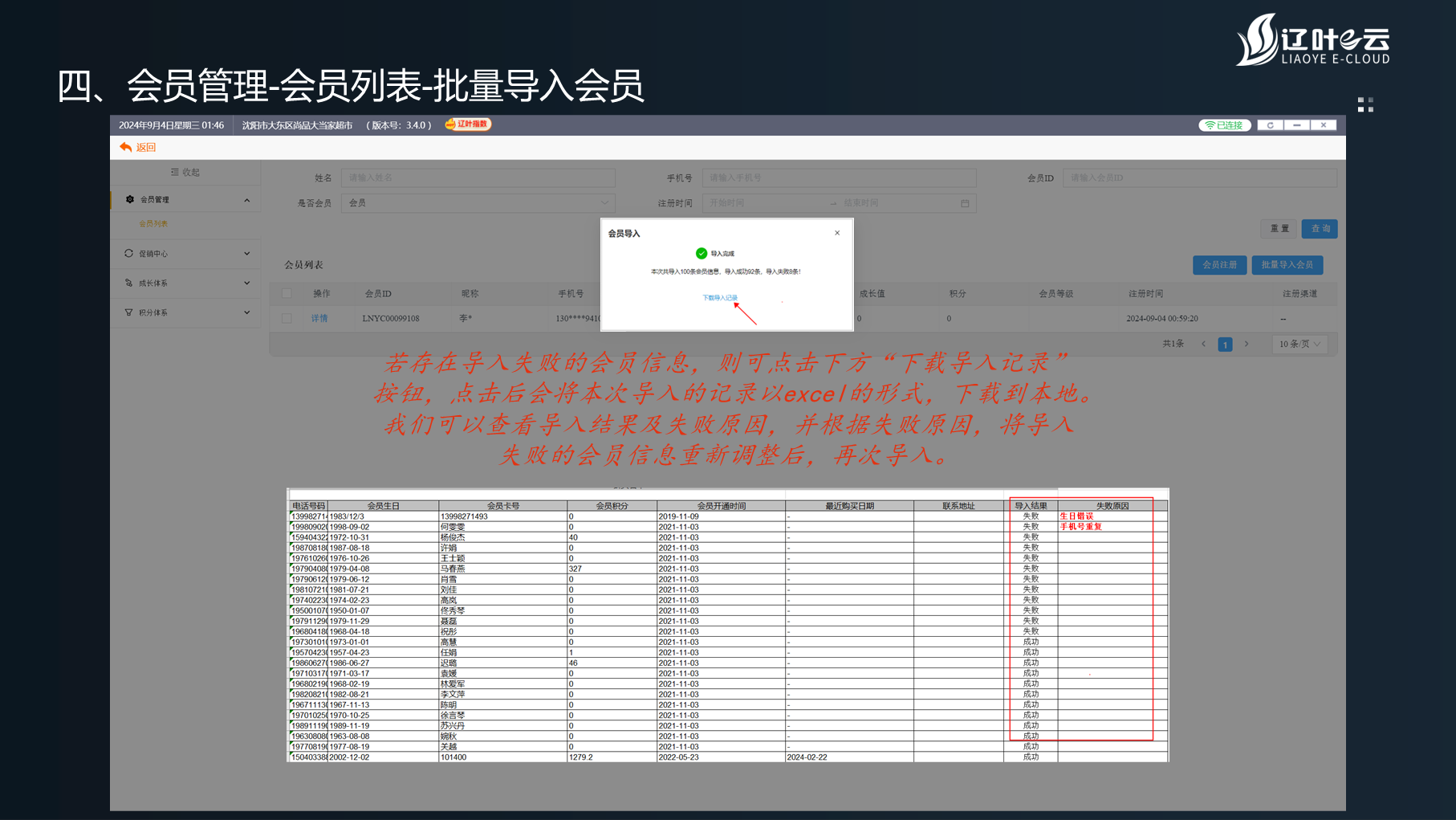Click member ID cell LNYC00099108
The image size is (1456, 820).
pyautogui.click(x=390, y=318)
